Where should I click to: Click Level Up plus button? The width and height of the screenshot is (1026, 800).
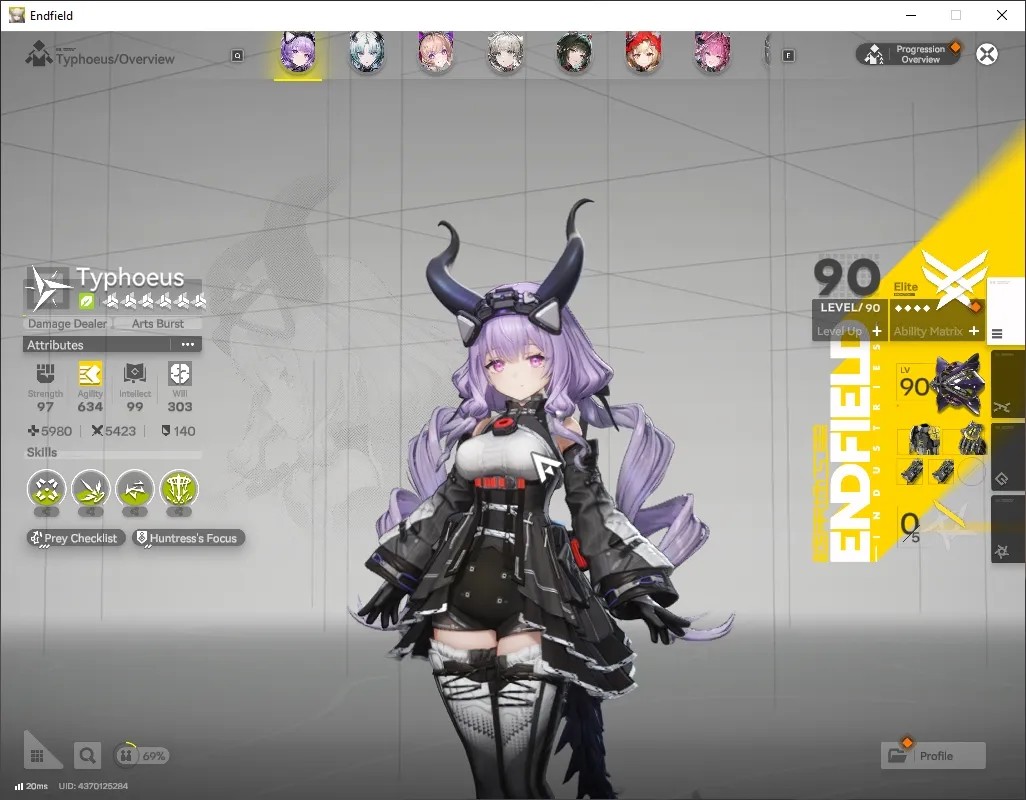coord(877,332)
